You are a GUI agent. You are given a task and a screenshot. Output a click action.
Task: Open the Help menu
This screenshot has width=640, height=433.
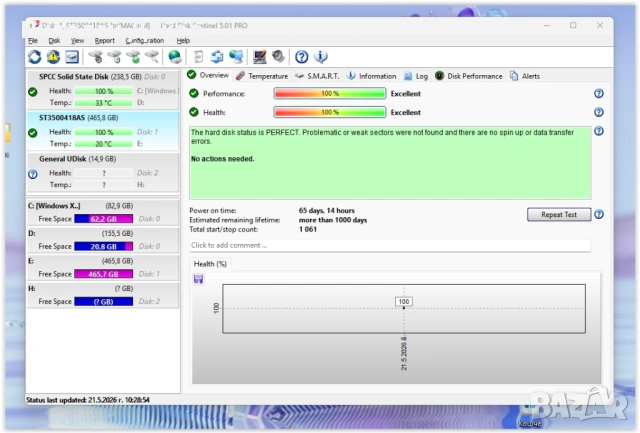pos(183,40)
